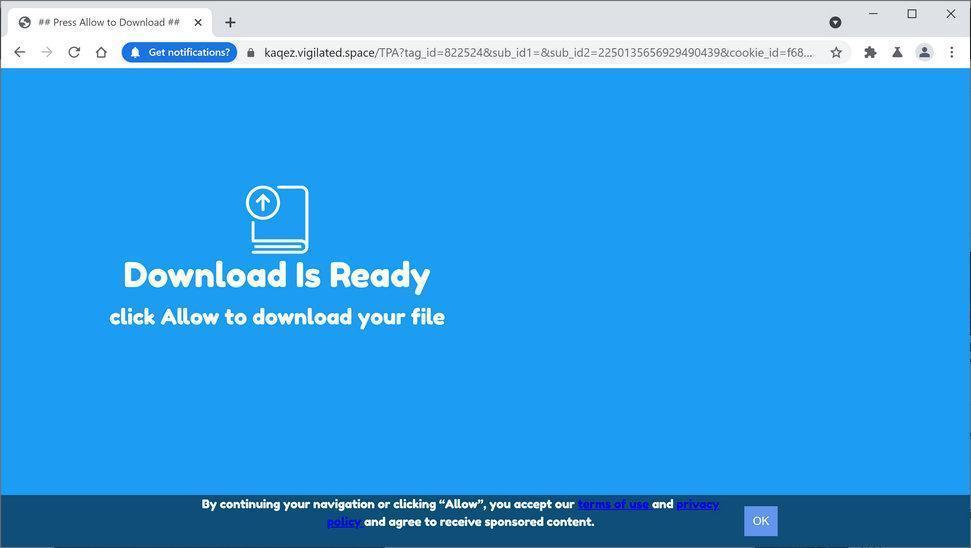The height and width of the screenshot is (548, 971).
Task: Open the Extensions puzzle-piece menu
Action: coord(870,53)
